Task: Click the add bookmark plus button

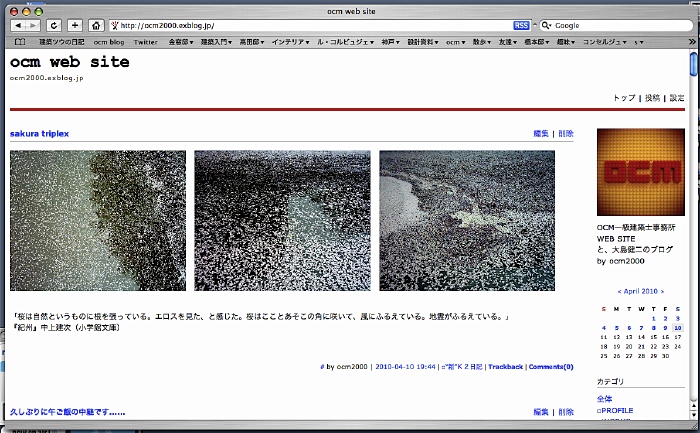Action: coord(75,25)
